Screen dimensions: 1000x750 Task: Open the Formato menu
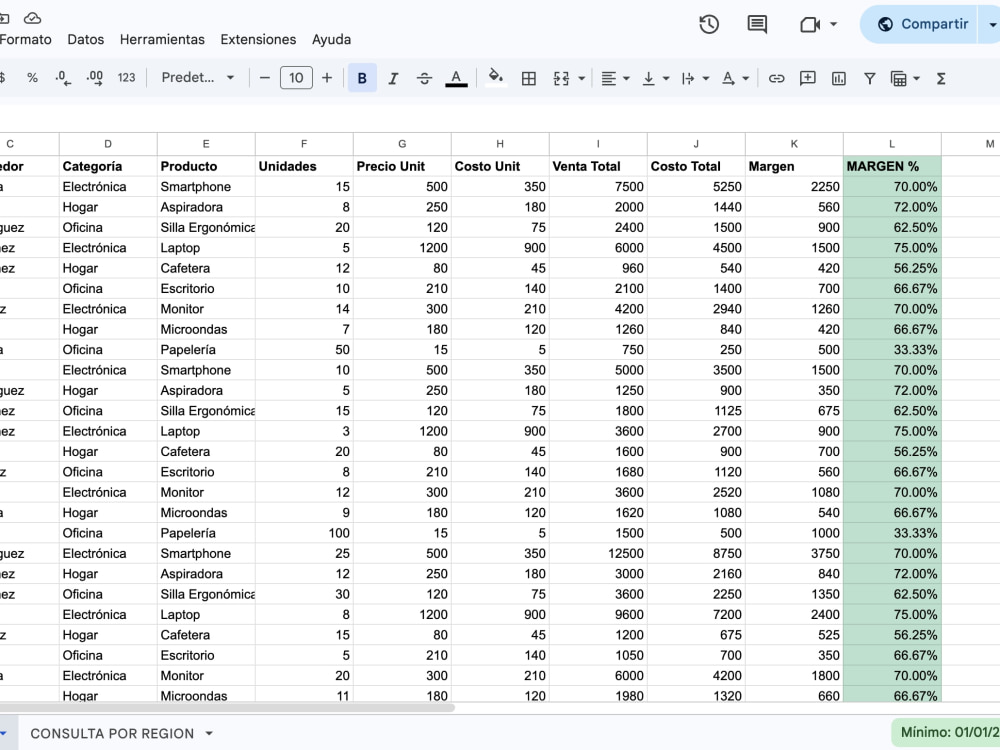click(x=26, y=40)
